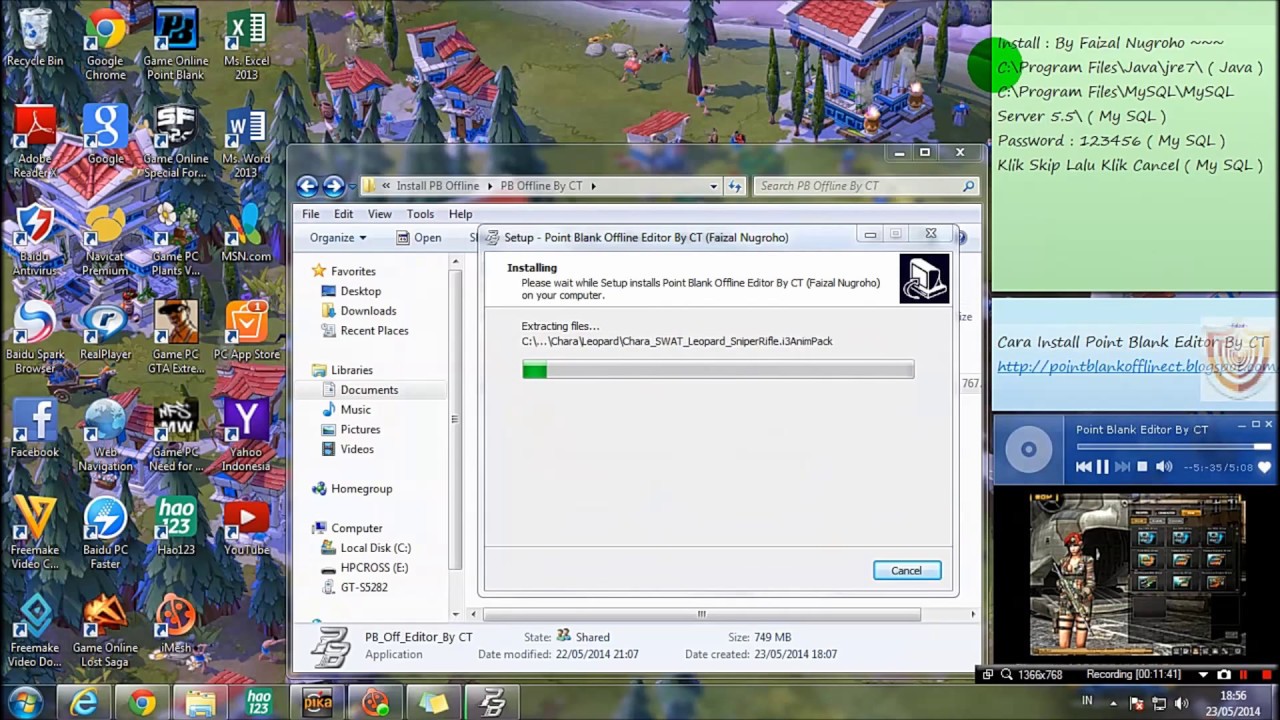Open Game Online Lost Saga shortcut
Viewport: 1280px width, 720px height.
coord(105,633)
